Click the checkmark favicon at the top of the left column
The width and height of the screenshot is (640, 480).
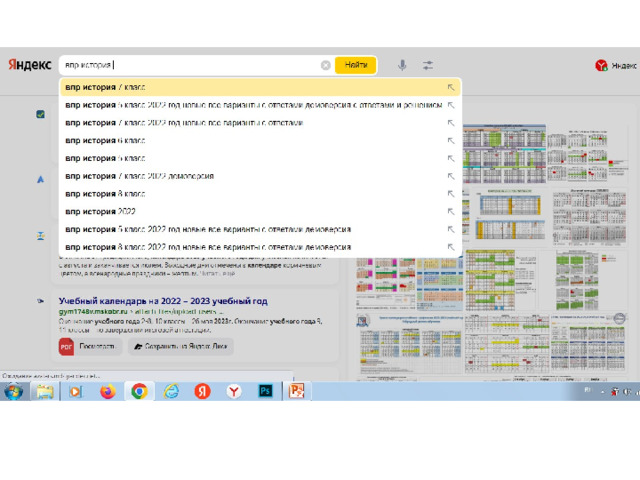click(40, 114)
